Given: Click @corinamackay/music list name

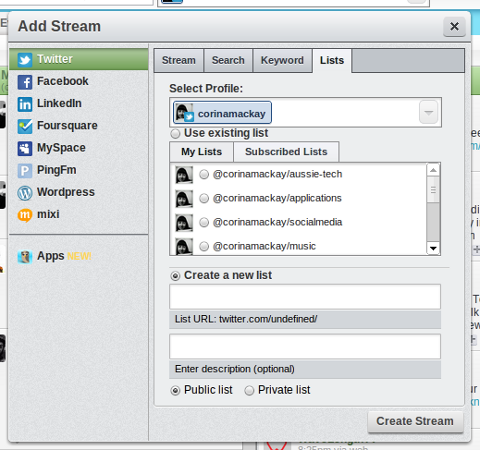Looking at the screenshot, I should (x=264, y=246).
